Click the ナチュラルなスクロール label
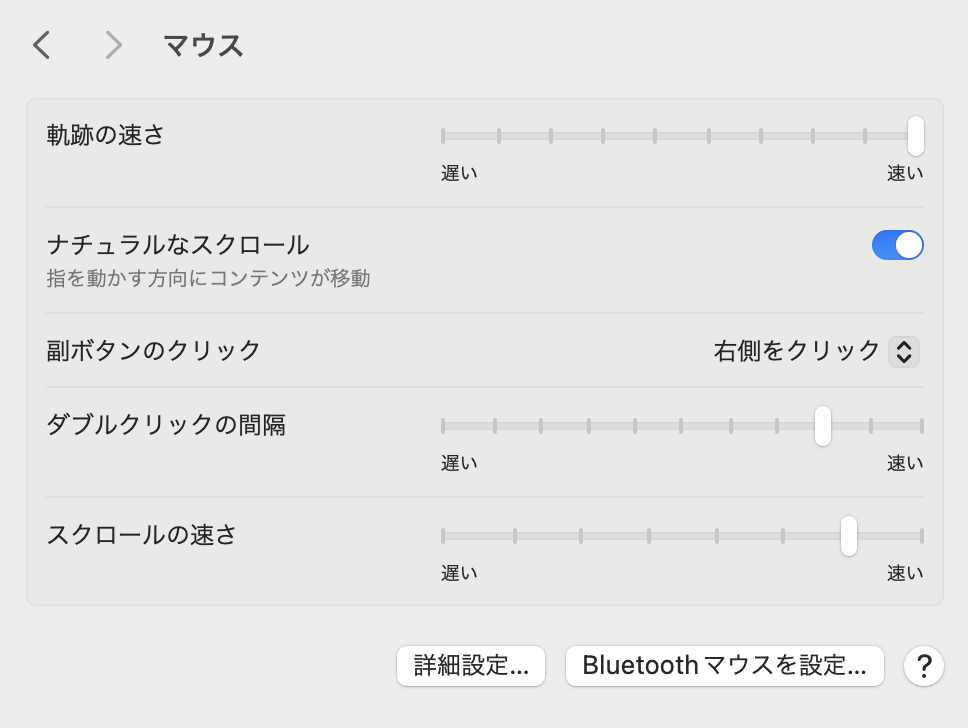 coord(178,244)
